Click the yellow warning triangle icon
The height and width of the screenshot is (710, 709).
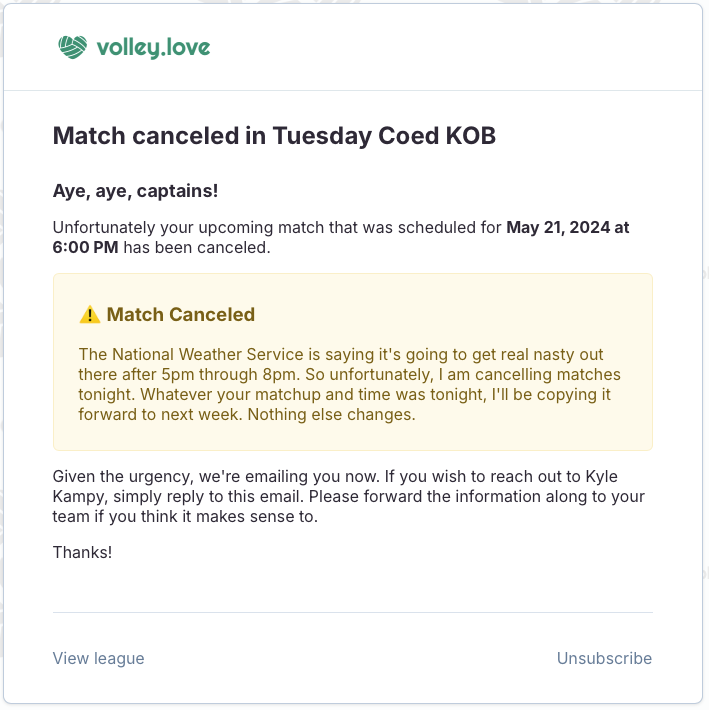90,315
